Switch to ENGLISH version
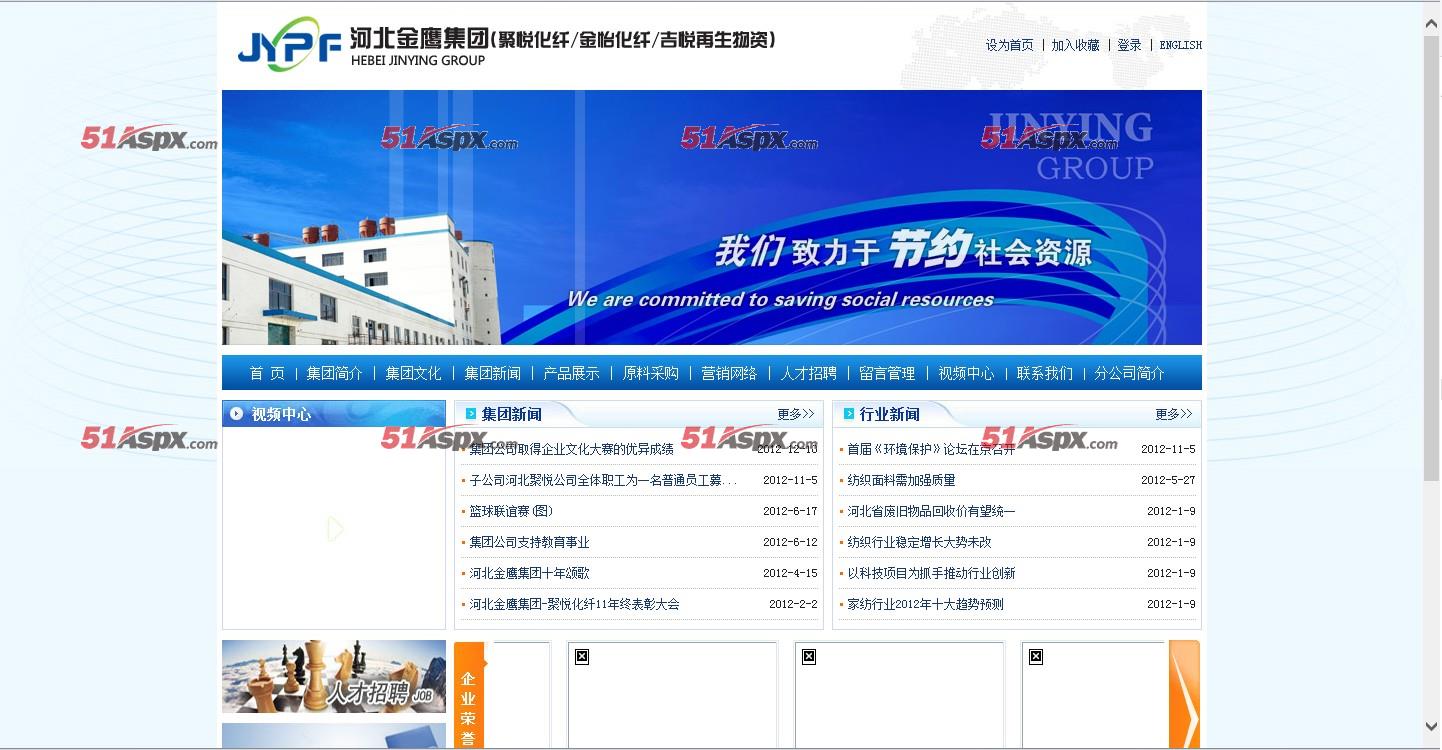Screen dimensions: 1442x750 click(1180, 45)
